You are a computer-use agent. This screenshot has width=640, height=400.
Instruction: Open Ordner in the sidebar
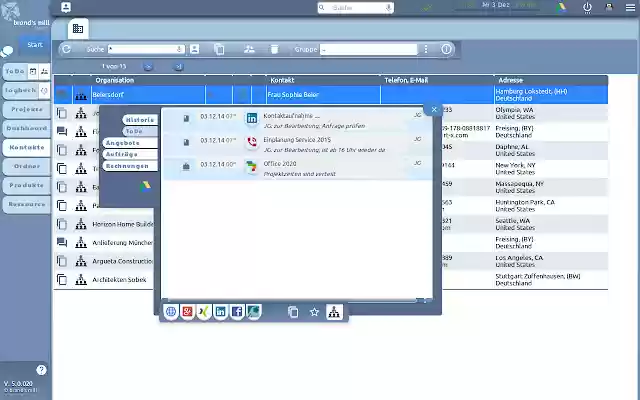click(27, 166)
